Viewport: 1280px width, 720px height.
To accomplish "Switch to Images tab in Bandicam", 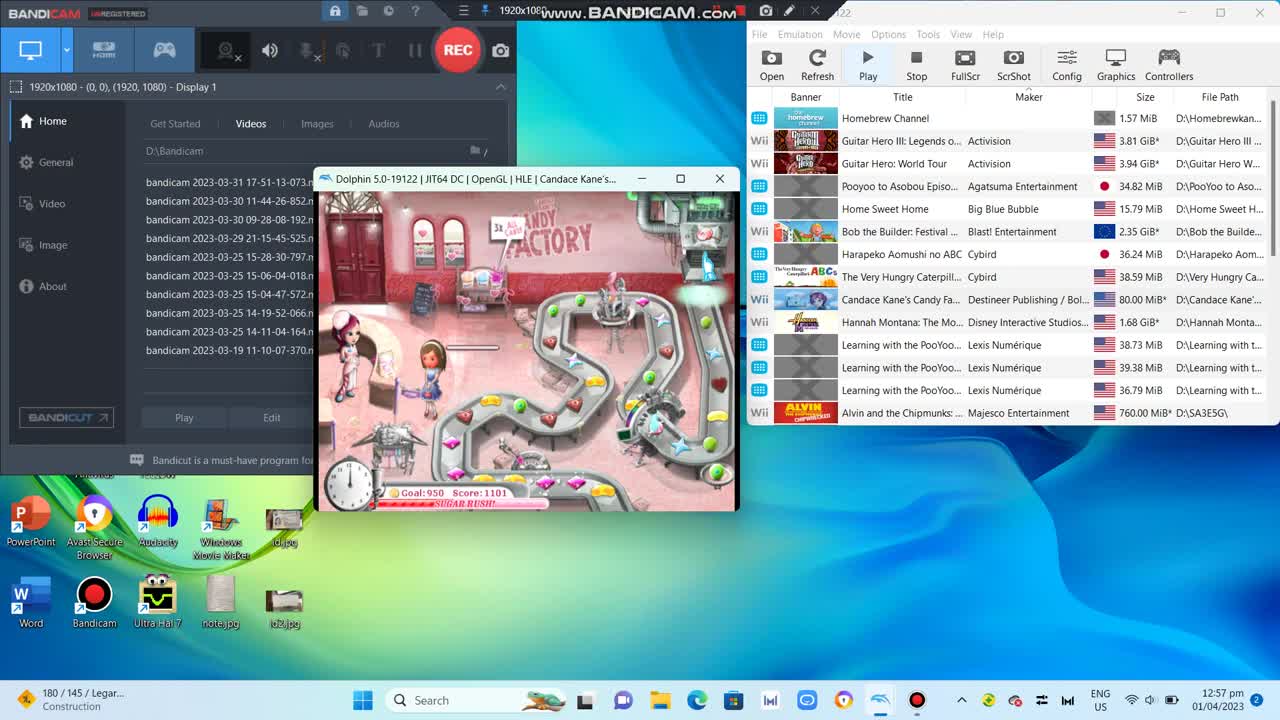I will coord(317,124).
